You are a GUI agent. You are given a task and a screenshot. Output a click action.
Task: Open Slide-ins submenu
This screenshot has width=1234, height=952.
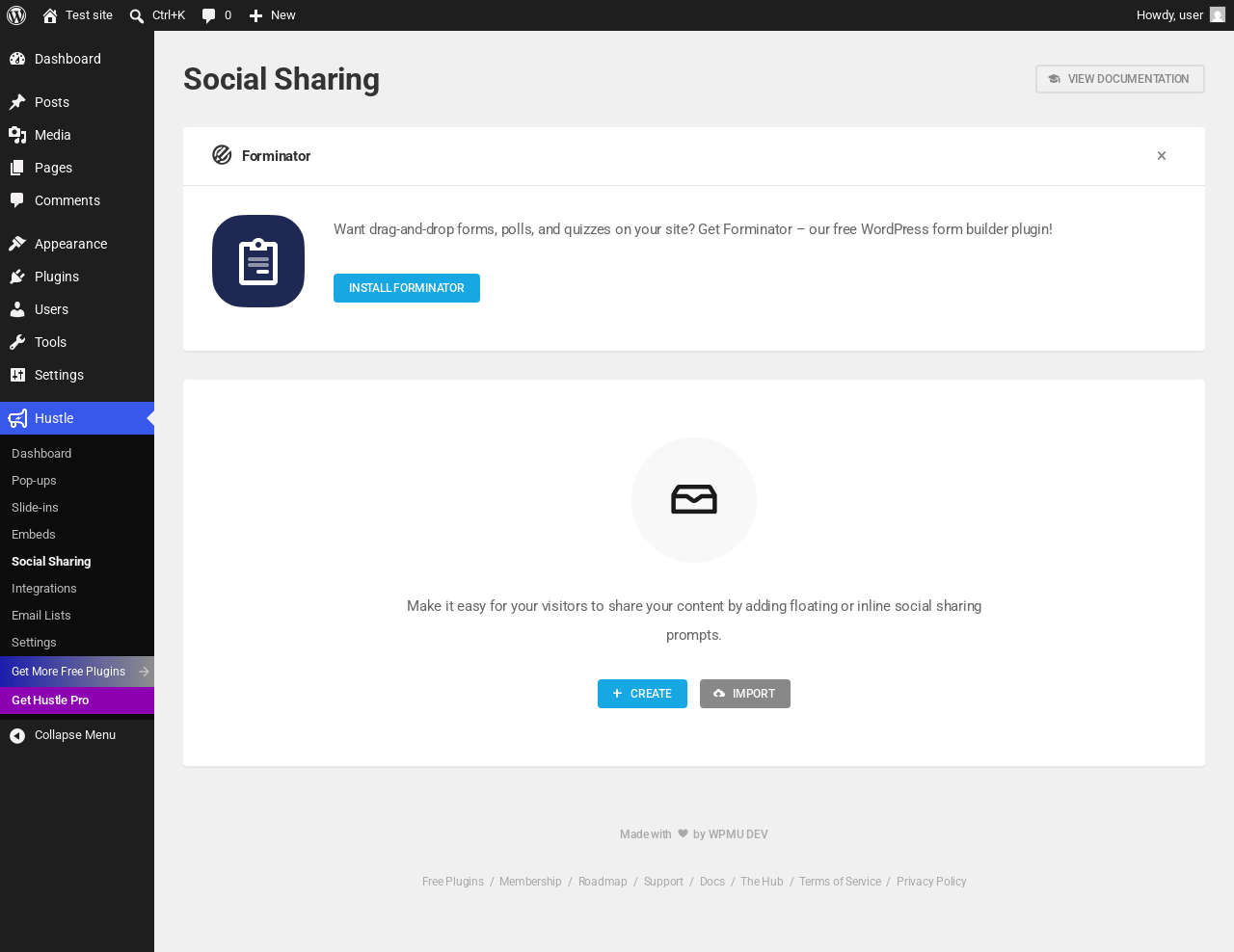tap(35, 508)
